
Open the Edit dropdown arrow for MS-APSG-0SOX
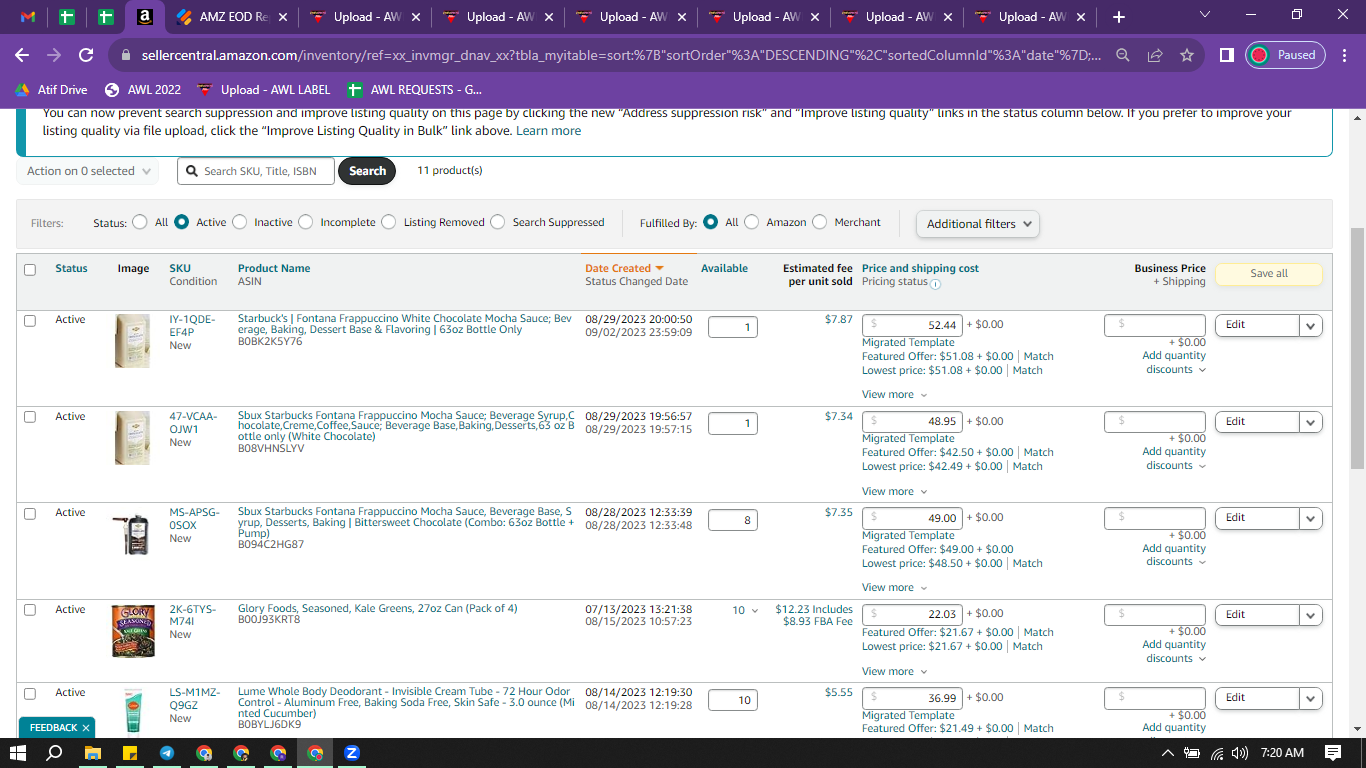(x=1311, y=518)
